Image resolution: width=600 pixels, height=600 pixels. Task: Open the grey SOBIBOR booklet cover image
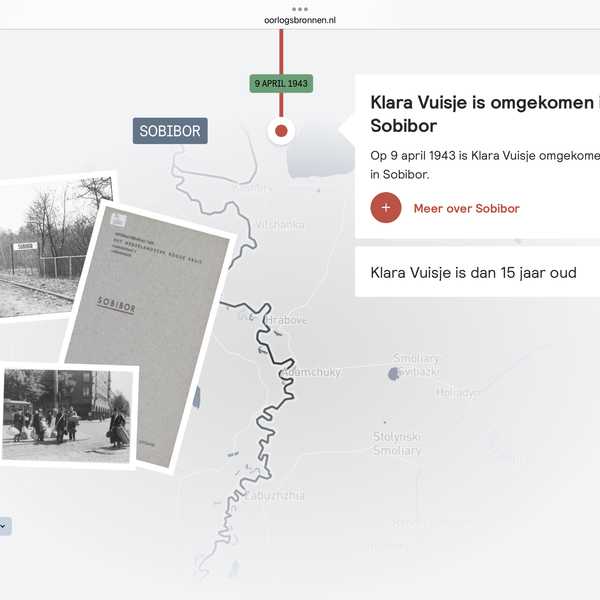[x=149, y=337]
